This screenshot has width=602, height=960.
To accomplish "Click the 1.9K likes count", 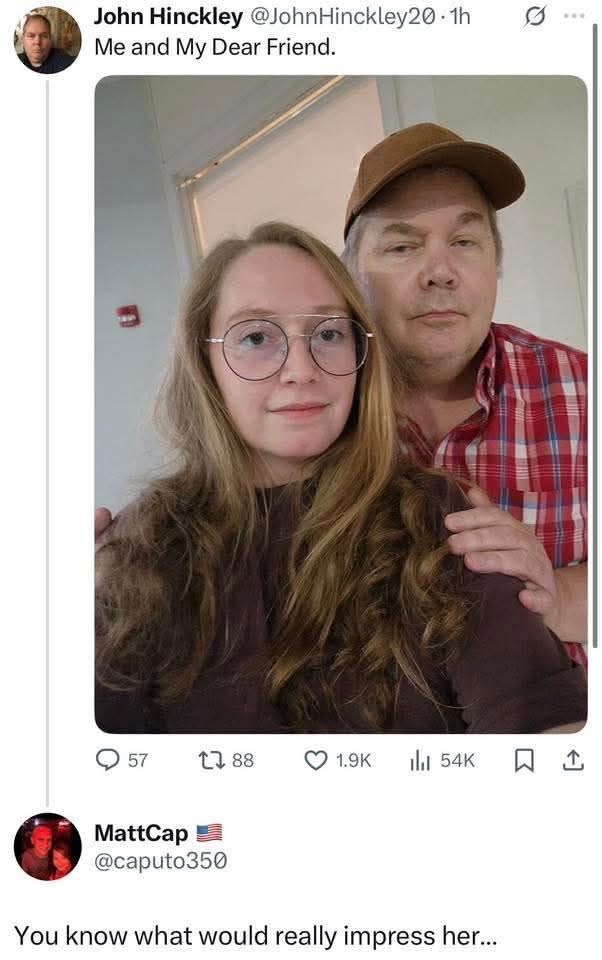I will 353,760.
